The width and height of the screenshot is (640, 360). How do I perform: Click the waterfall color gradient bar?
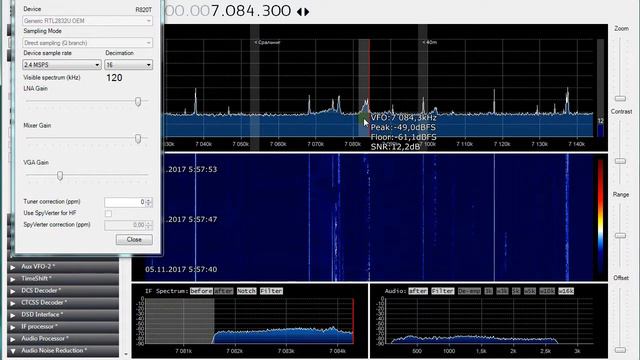click(600, 216)
